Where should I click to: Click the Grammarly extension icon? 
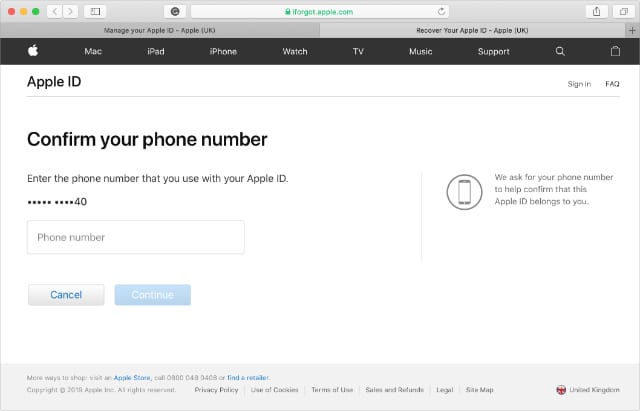point(175,11)
